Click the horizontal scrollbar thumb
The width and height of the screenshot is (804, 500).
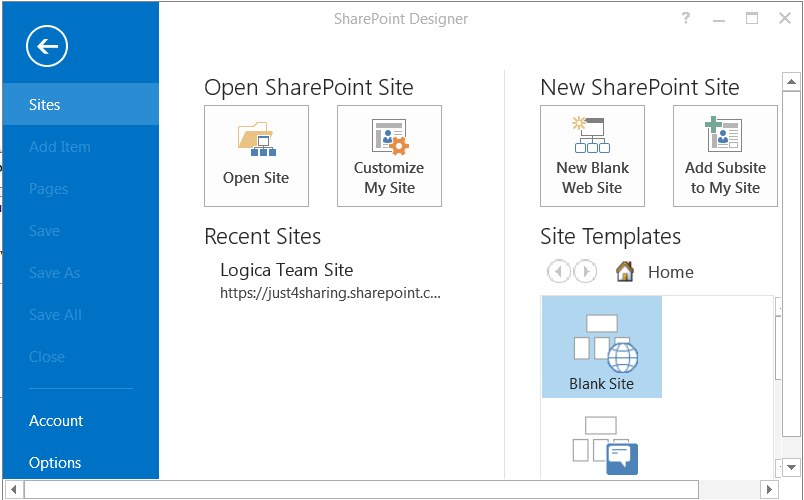click(x=361, y=490)
